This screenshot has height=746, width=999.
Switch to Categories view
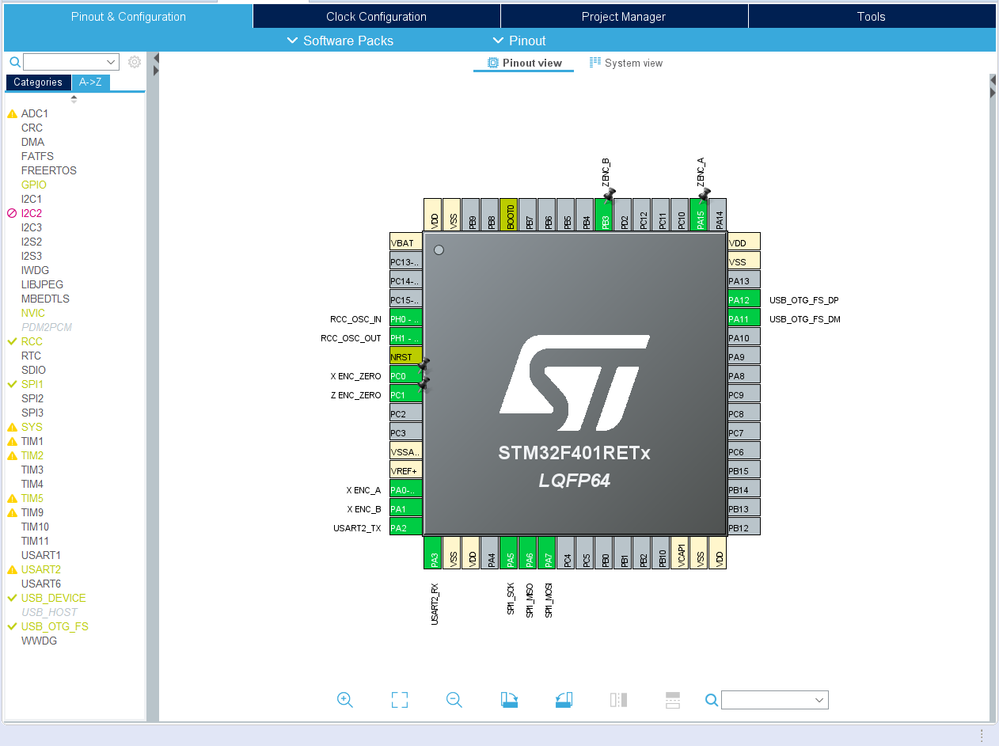(38, 82)
